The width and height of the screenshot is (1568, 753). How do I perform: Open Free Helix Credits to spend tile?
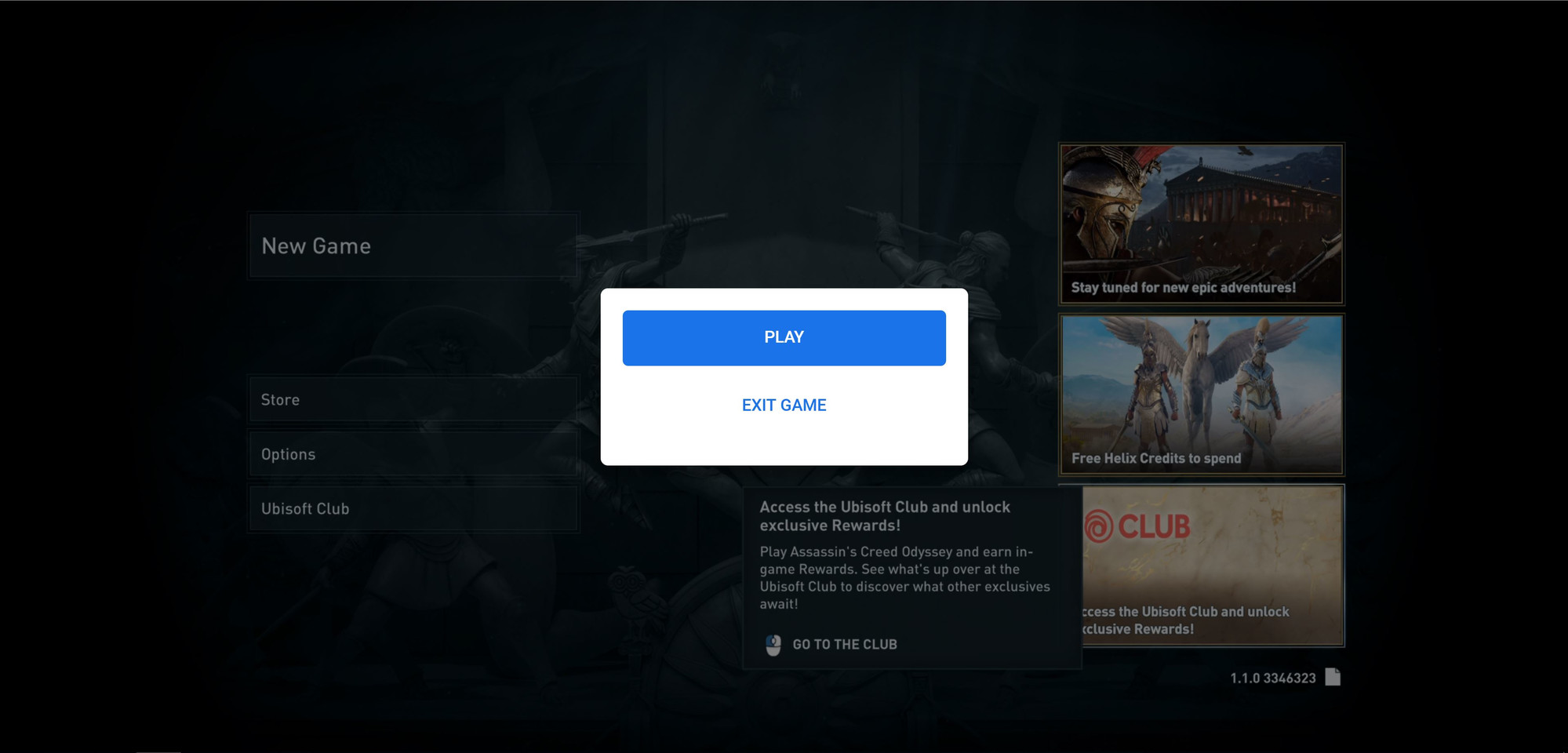tap(1201, 395)
